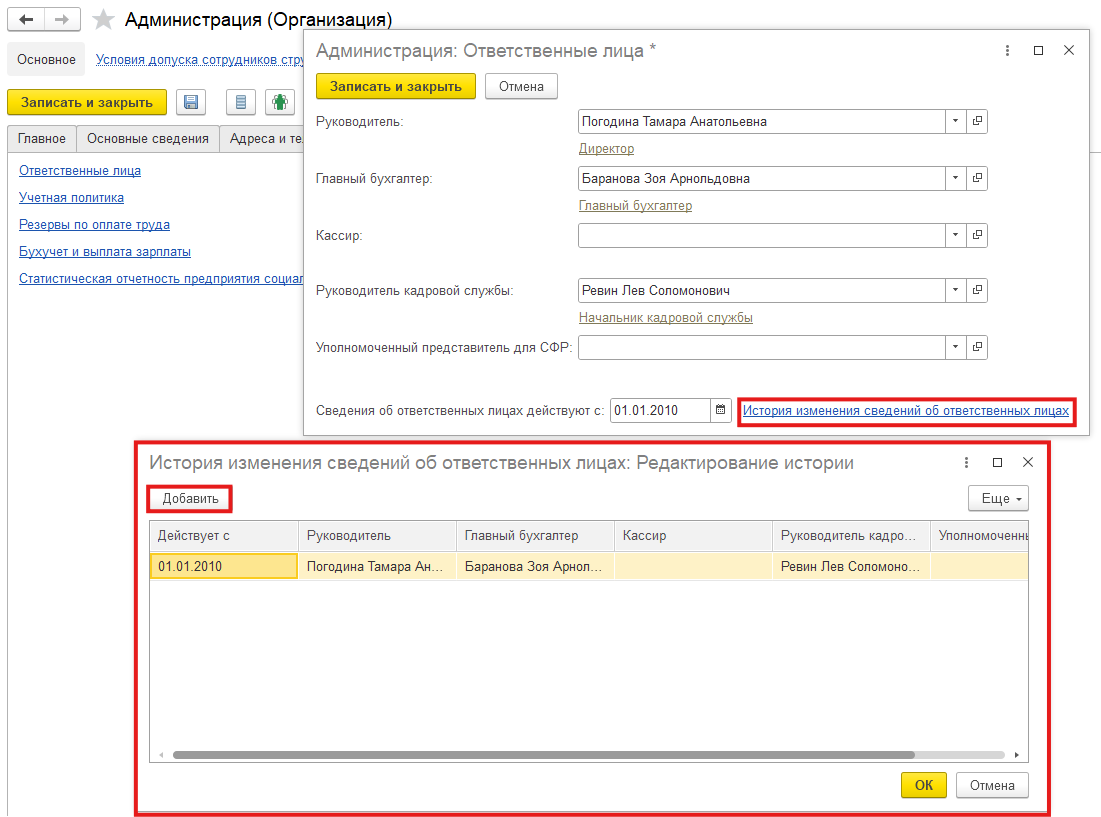The width and height of the screenshot is (1101, 817).
Task: Click Отмена in history dialog
Action: pyautogui.click(x=992, y=785)
